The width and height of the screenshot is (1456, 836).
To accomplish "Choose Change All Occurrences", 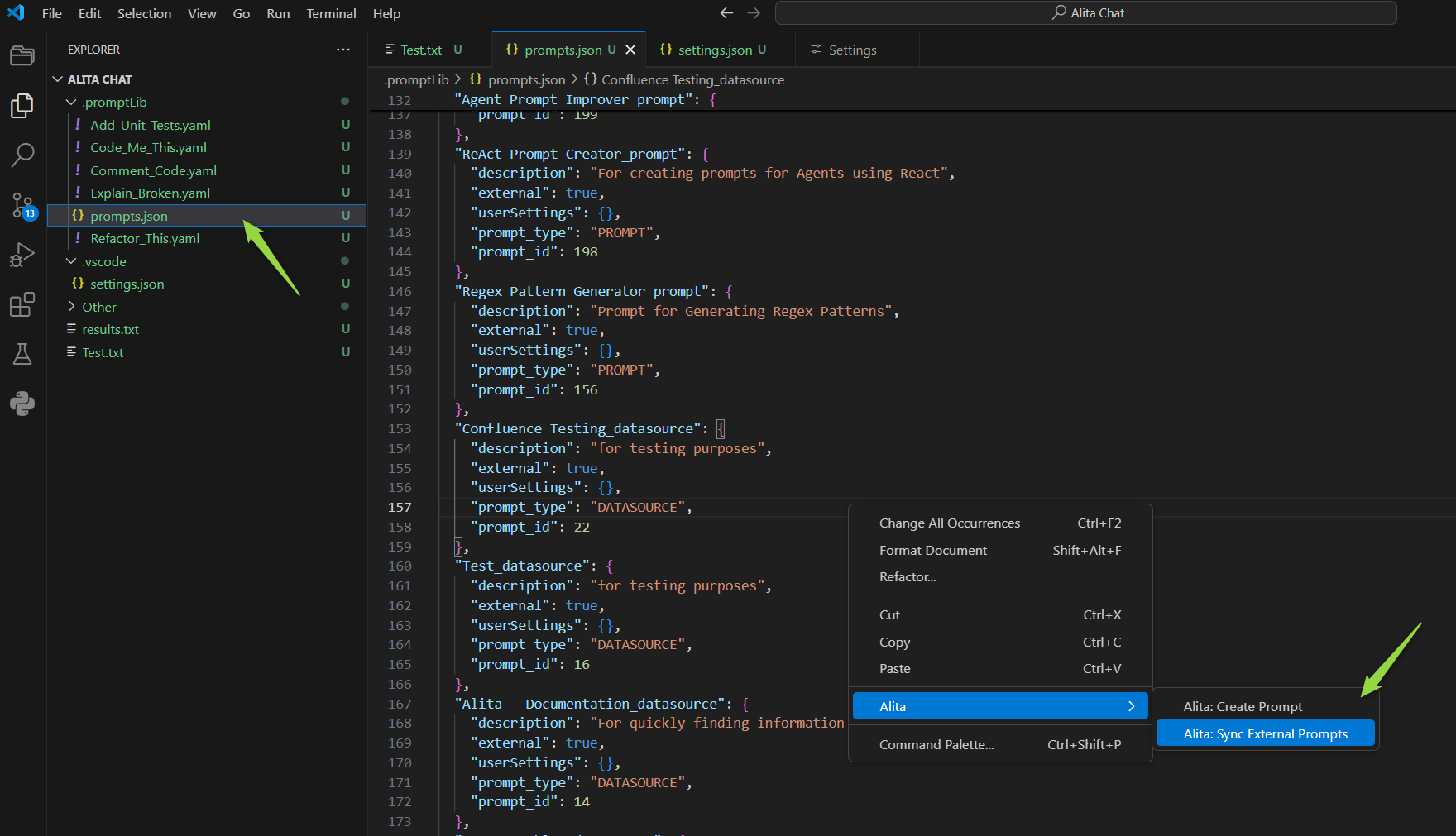I will [1000, 523].
